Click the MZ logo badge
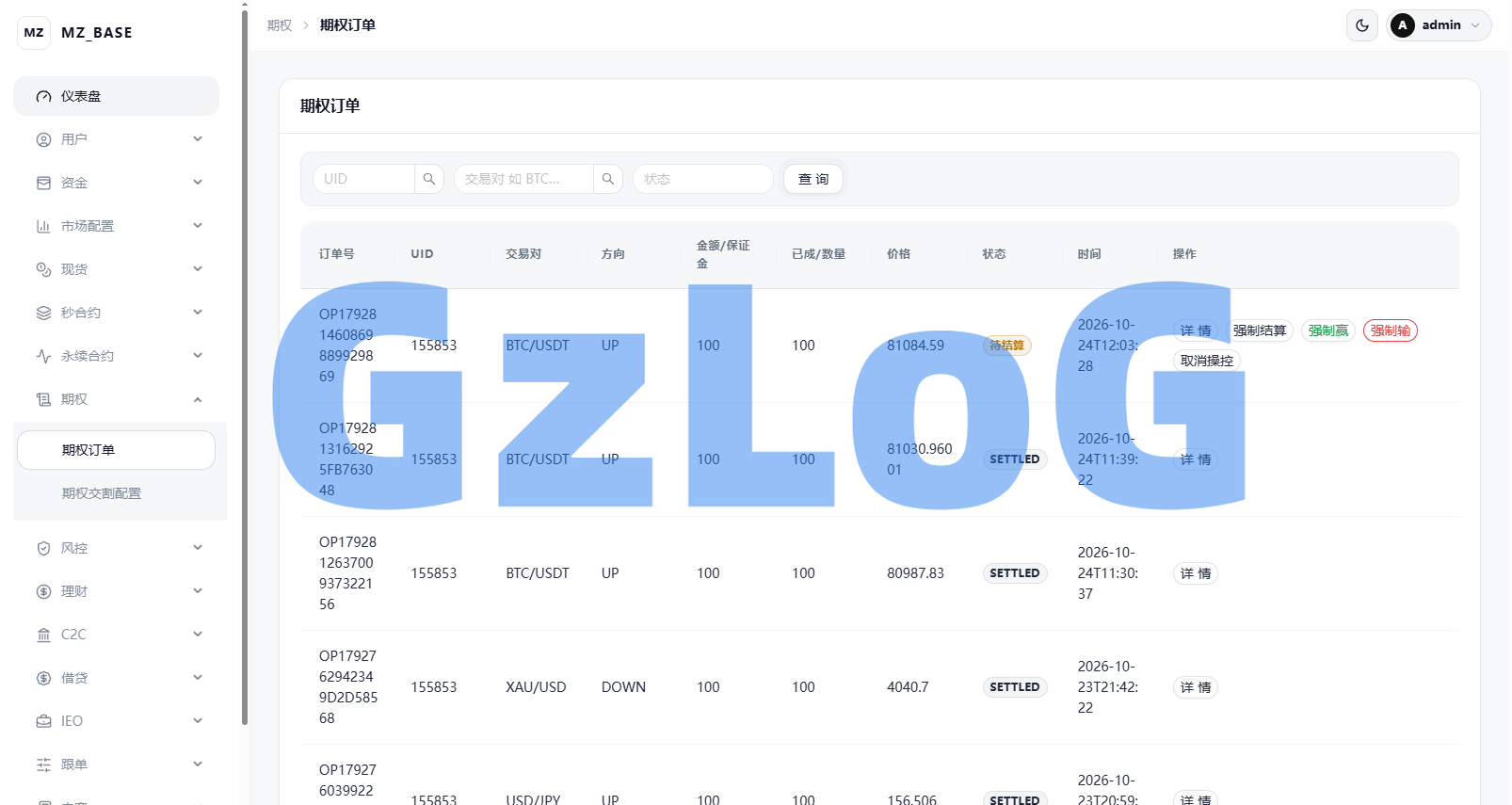 (x=34, y=32)
